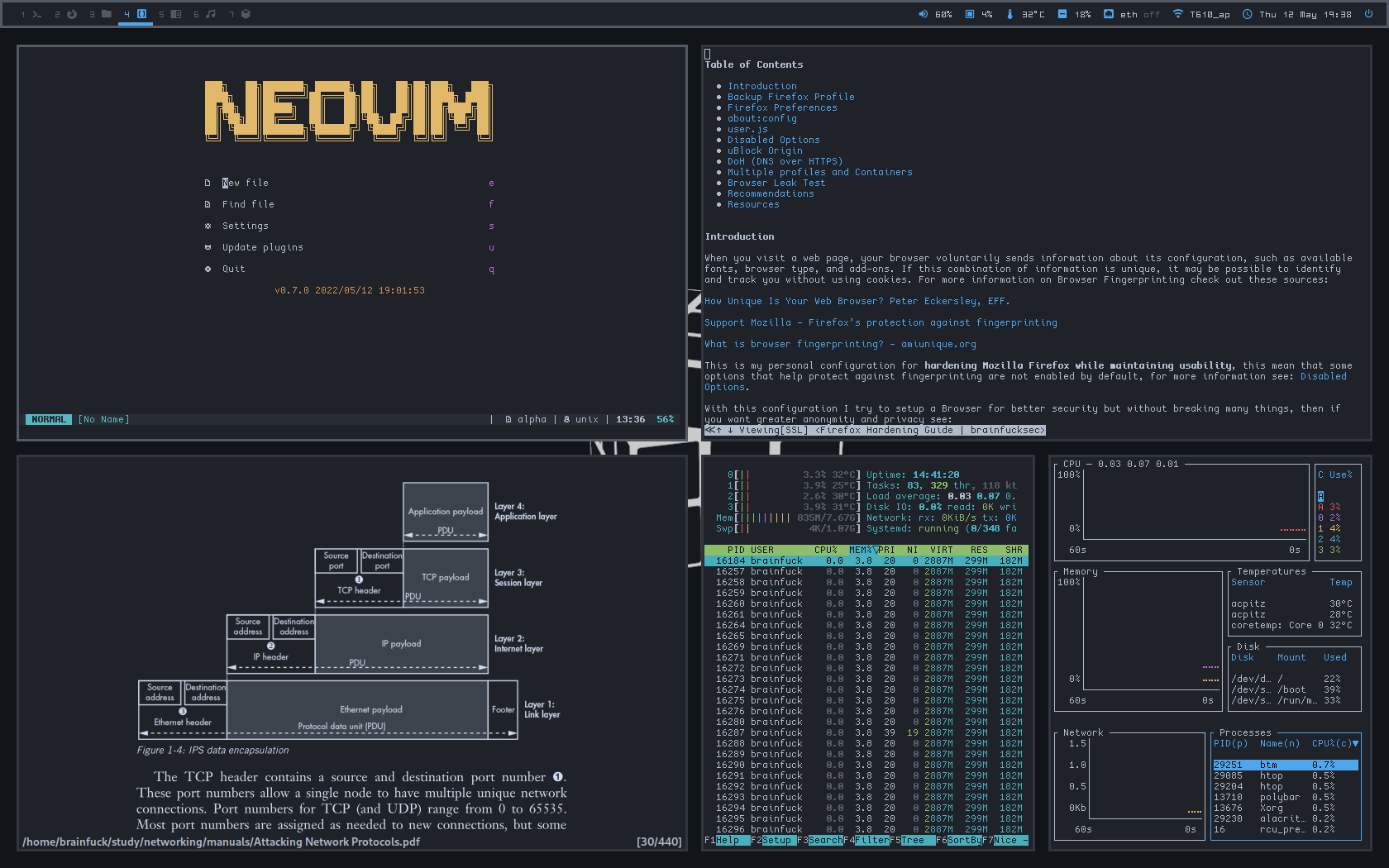
Task: Click the Wi-Fi icon for T610_ap
Action: pos(1178,14)
